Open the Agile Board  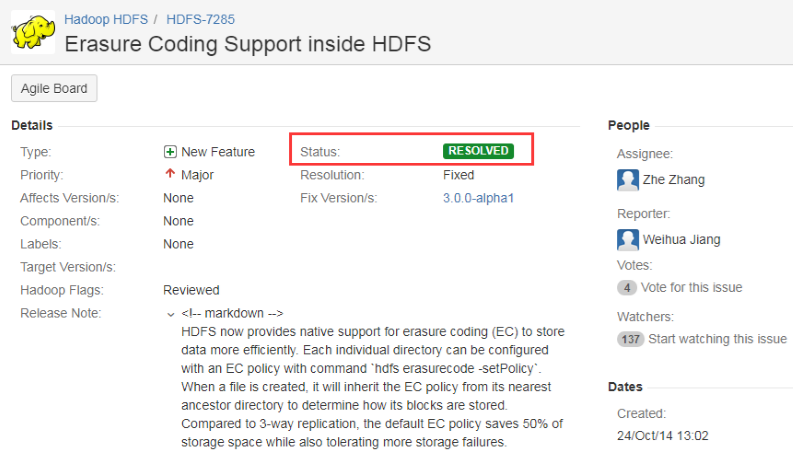pos(54,88)
